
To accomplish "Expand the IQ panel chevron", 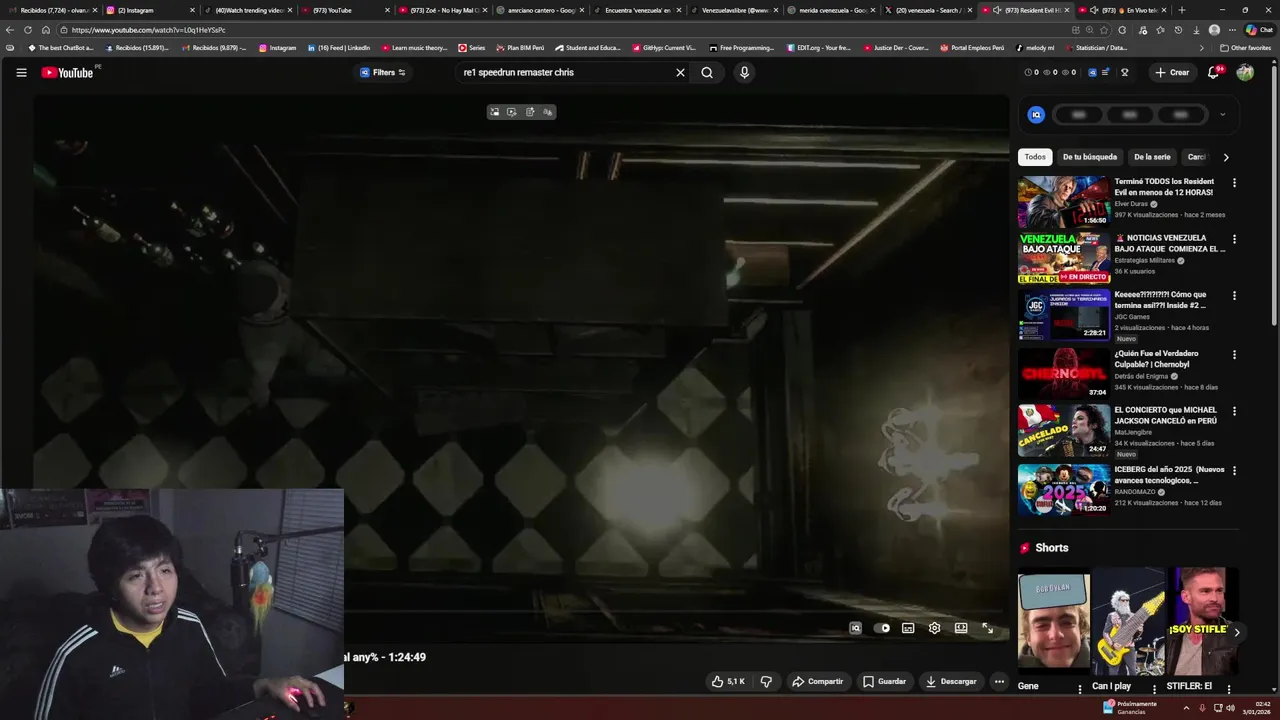I will (x=1222, y=114).
